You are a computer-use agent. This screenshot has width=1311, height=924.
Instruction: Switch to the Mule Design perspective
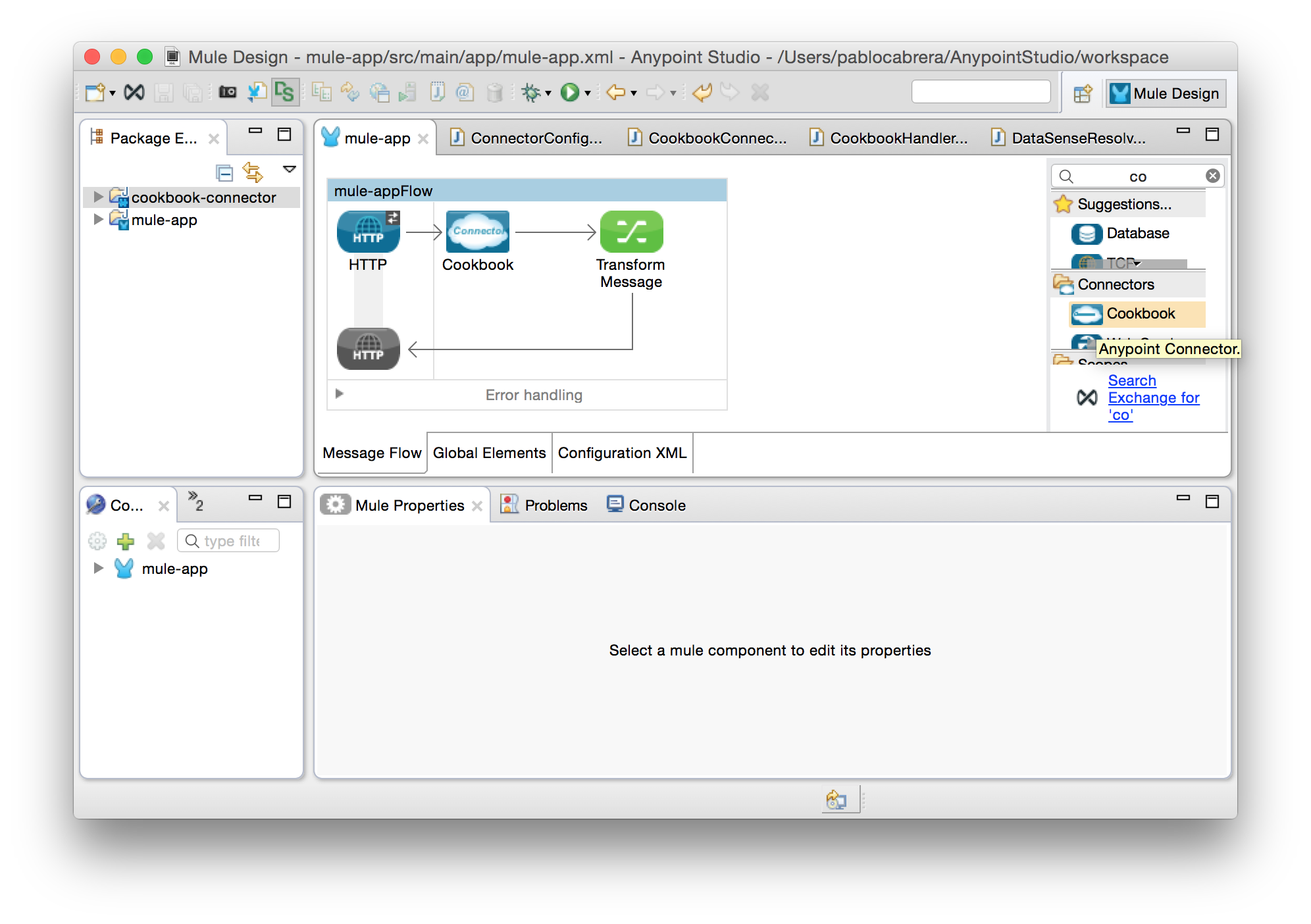click(x=1166, y=93)
